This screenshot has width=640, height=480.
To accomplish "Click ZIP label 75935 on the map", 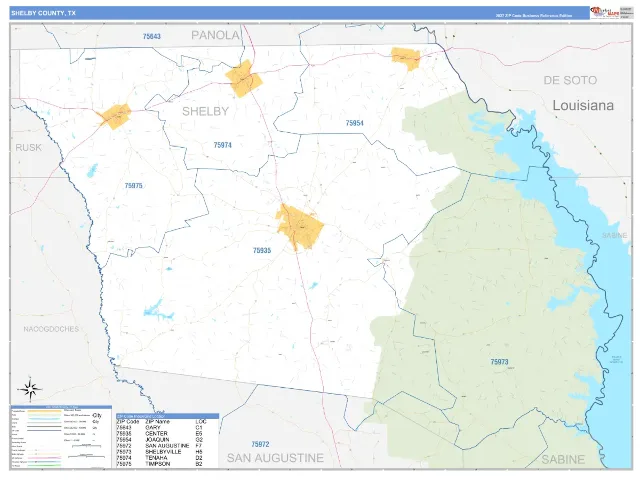I will pos(262,251).
